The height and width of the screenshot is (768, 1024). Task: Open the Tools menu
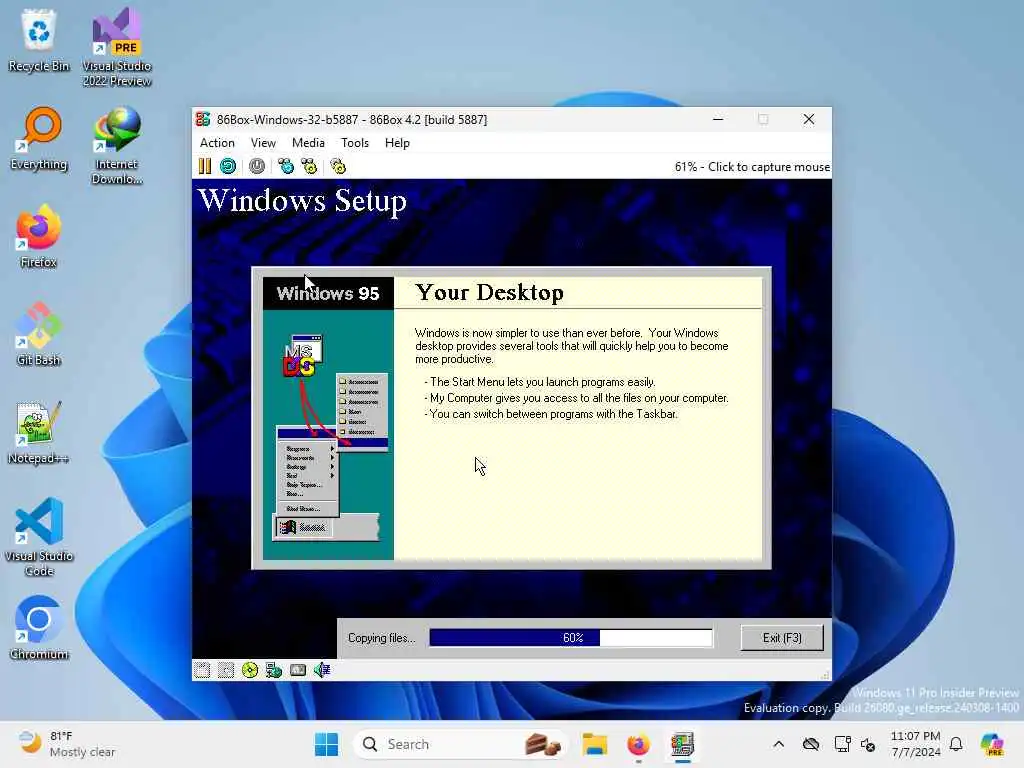click(x=355, y=143)
